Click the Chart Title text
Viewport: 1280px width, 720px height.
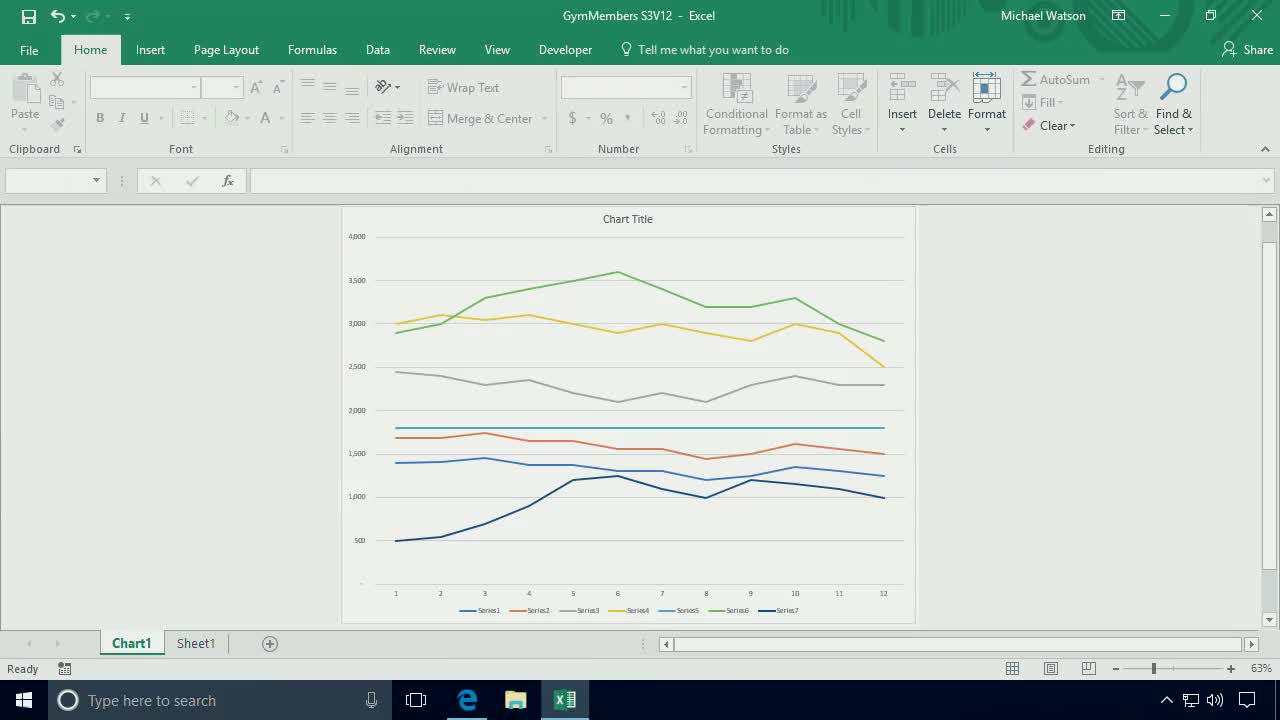[627, 219]
